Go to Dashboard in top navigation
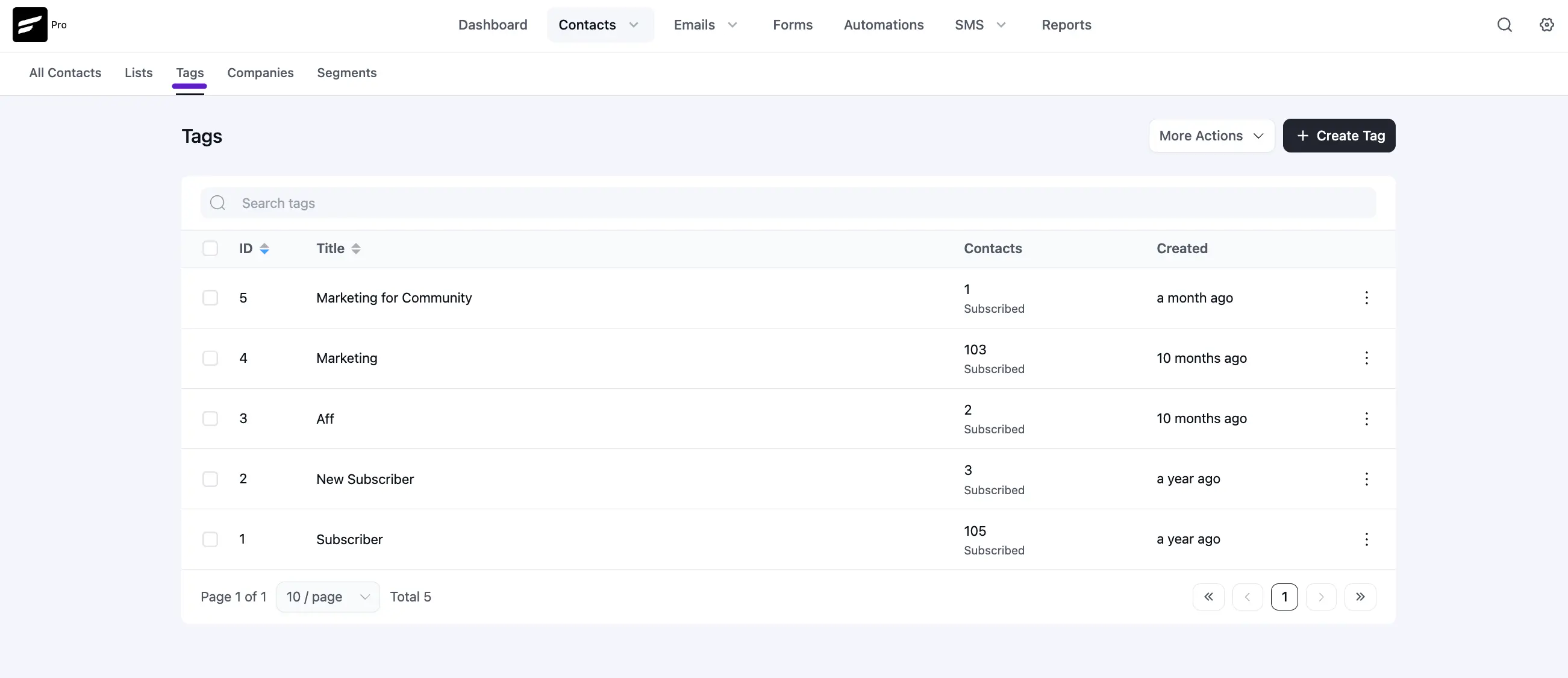This screenshot has width=1568, height=678. point(492,25)
